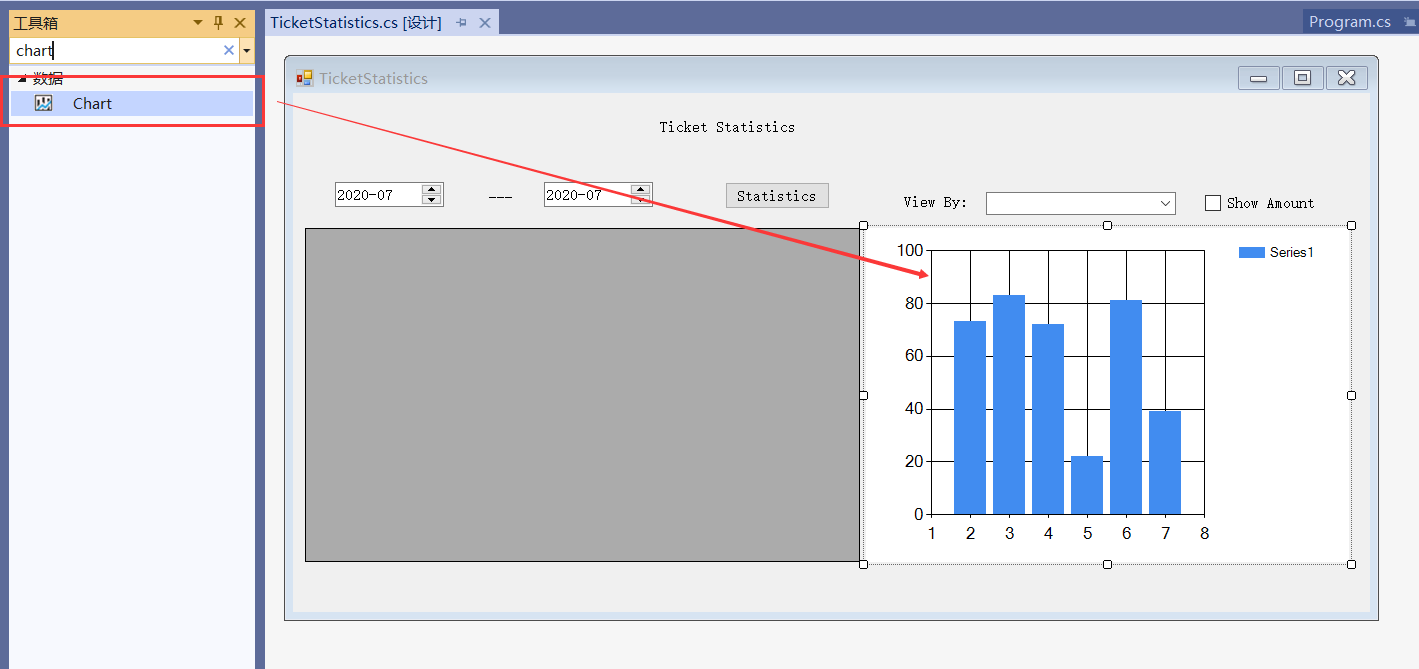Open the View By combo box
Viewport: 1419px width, 669px height.
[x=1166, y=202]
